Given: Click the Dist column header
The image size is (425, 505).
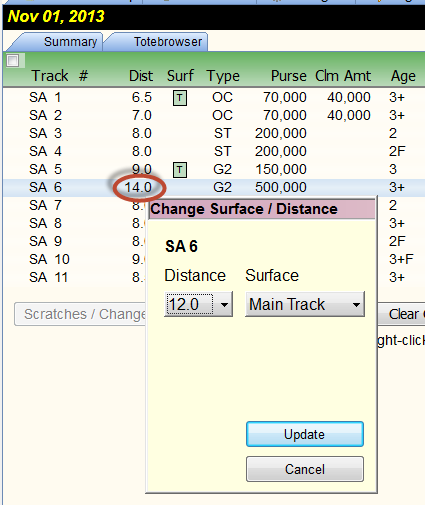Looking at the screenshot, I should coord(141,76).
